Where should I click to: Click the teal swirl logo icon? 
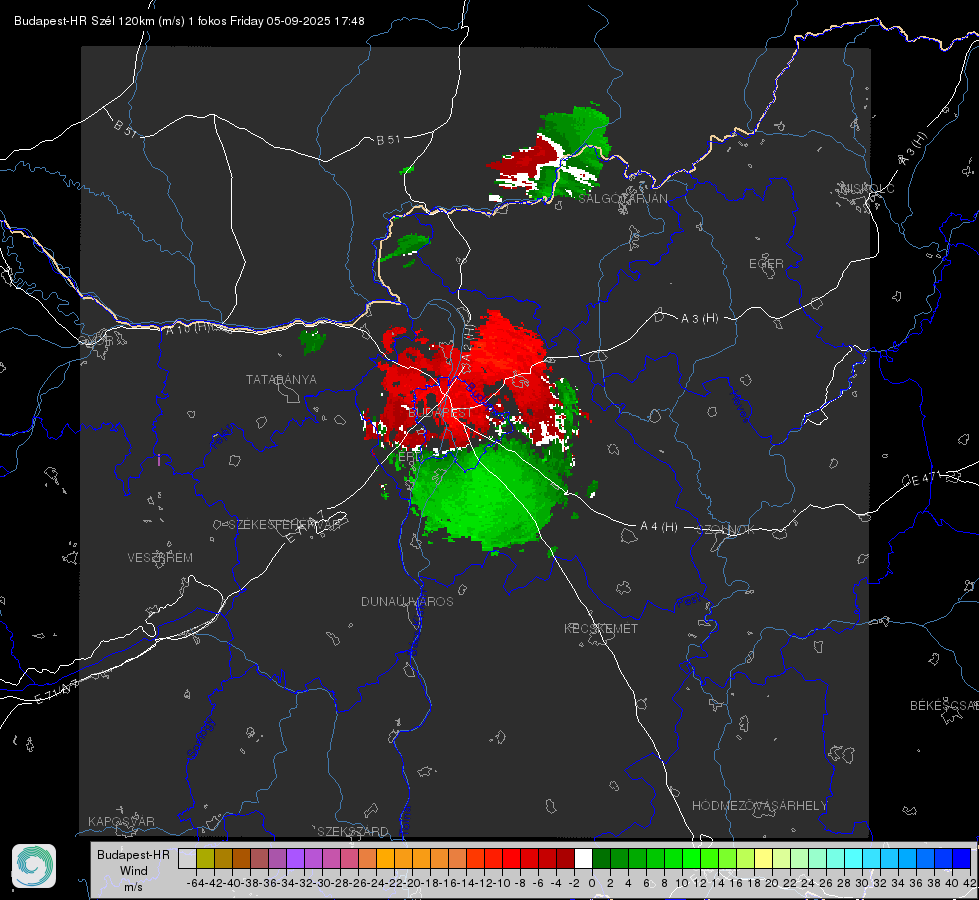click(x=34, y=866)
